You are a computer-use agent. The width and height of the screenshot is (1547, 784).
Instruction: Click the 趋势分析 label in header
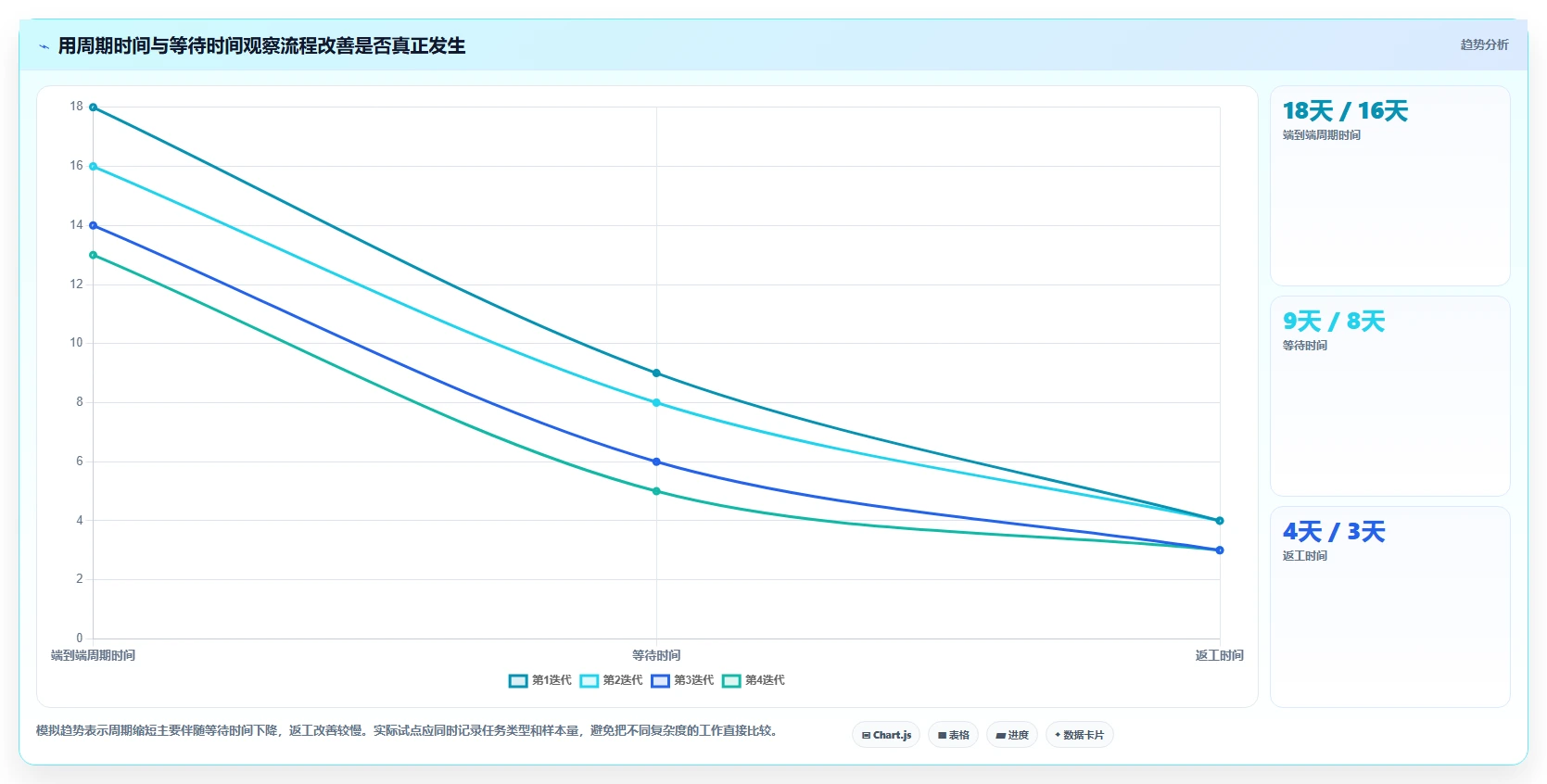(1484, 44)
